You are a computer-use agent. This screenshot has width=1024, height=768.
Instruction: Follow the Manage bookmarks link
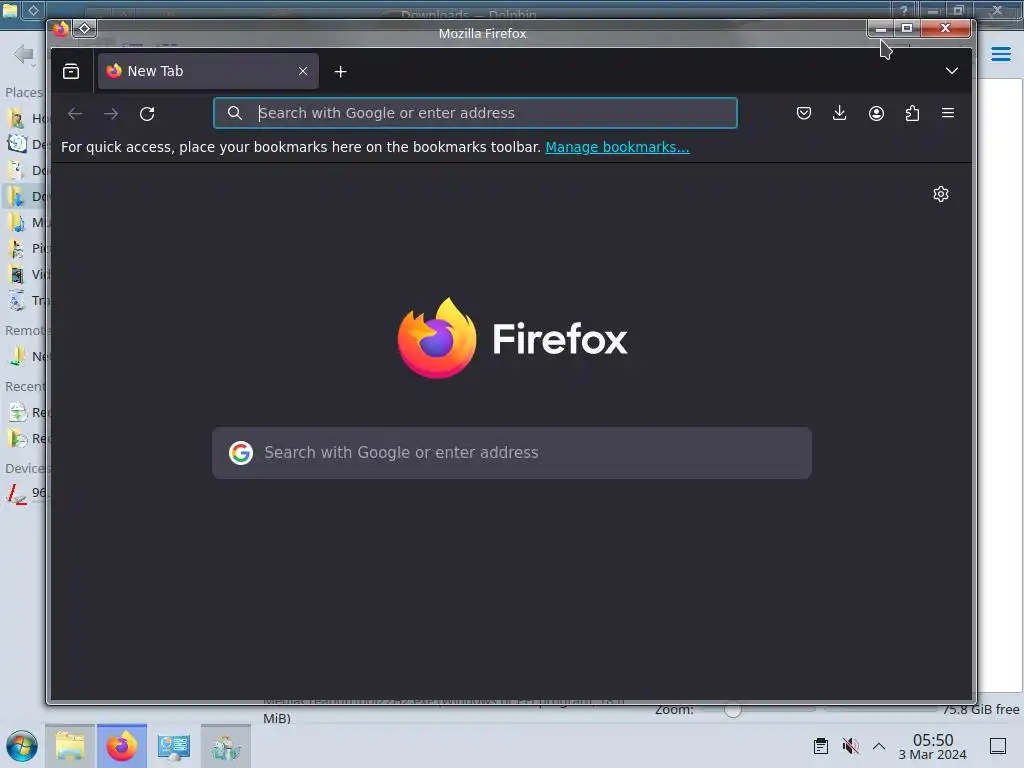point(617,147)
